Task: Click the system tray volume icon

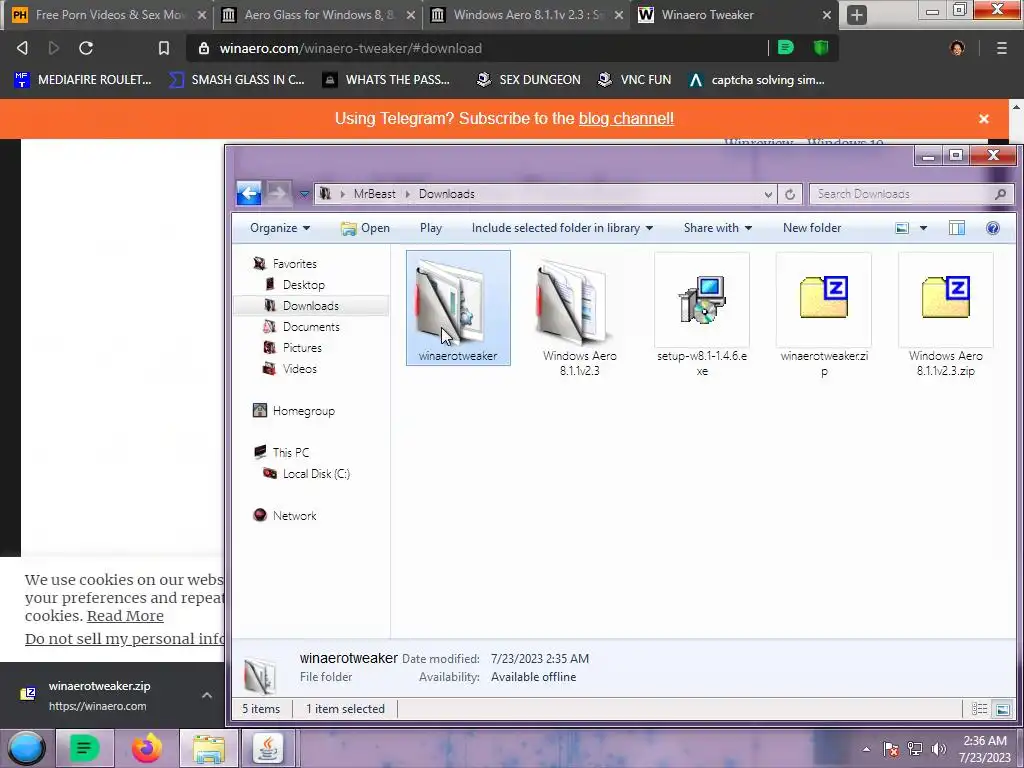Action: (938, 749)
